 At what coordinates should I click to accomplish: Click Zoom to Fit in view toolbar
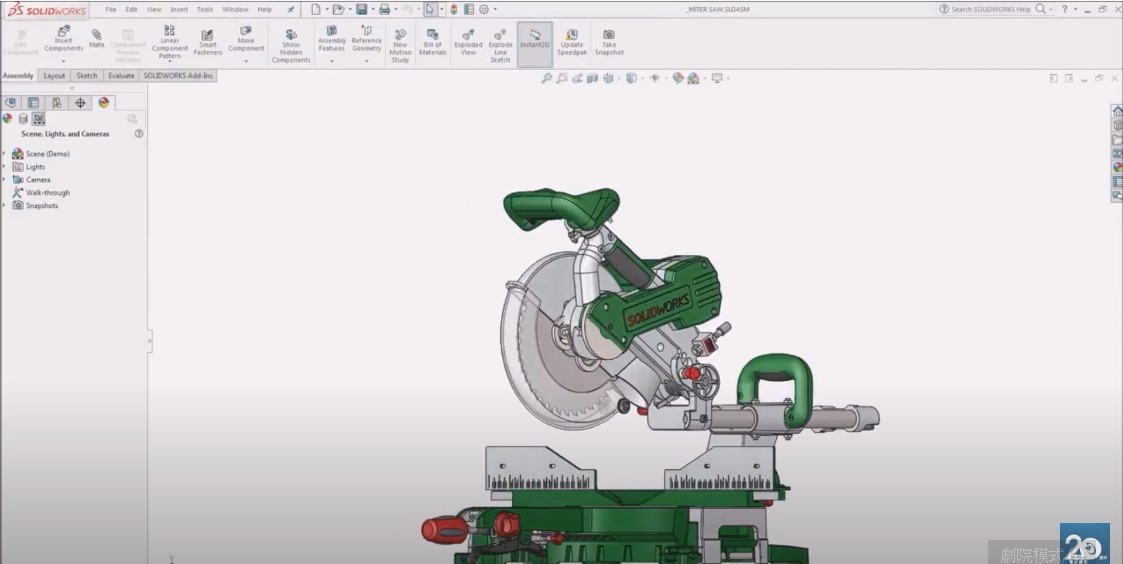pos(546,78)
